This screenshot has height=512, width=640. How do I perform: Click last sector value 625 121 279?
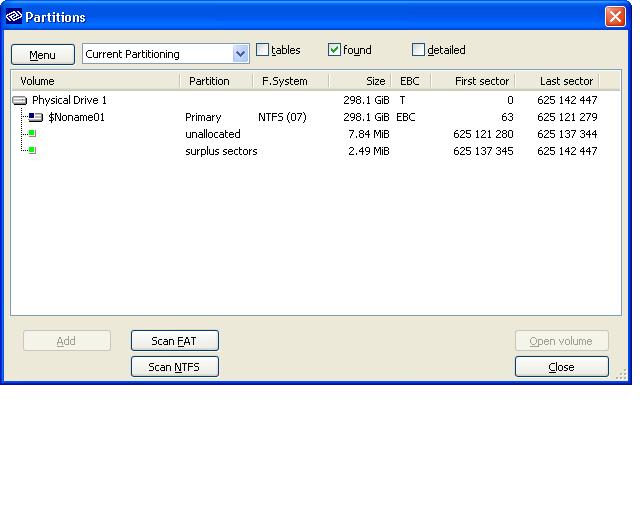click(x=567, y=117)
